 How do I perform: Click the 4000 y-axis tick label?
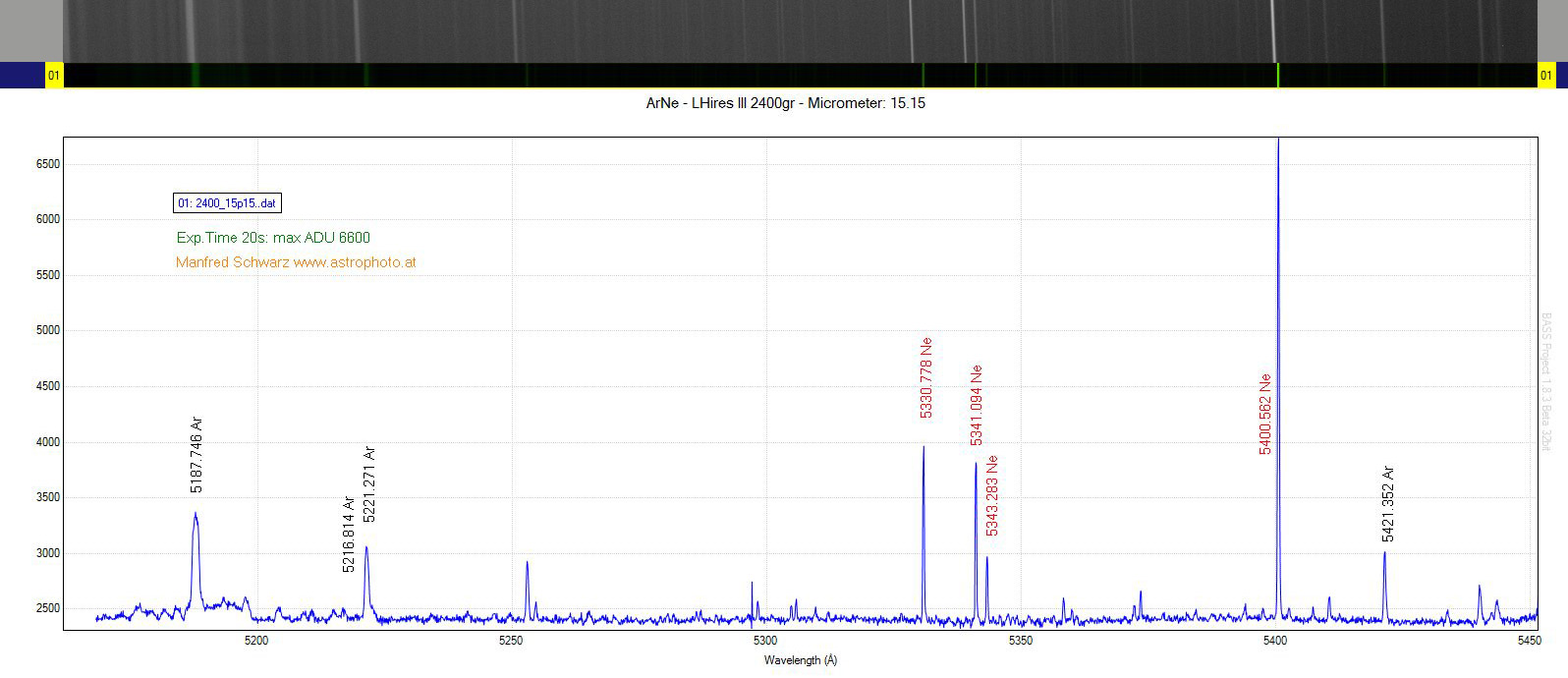47,442
